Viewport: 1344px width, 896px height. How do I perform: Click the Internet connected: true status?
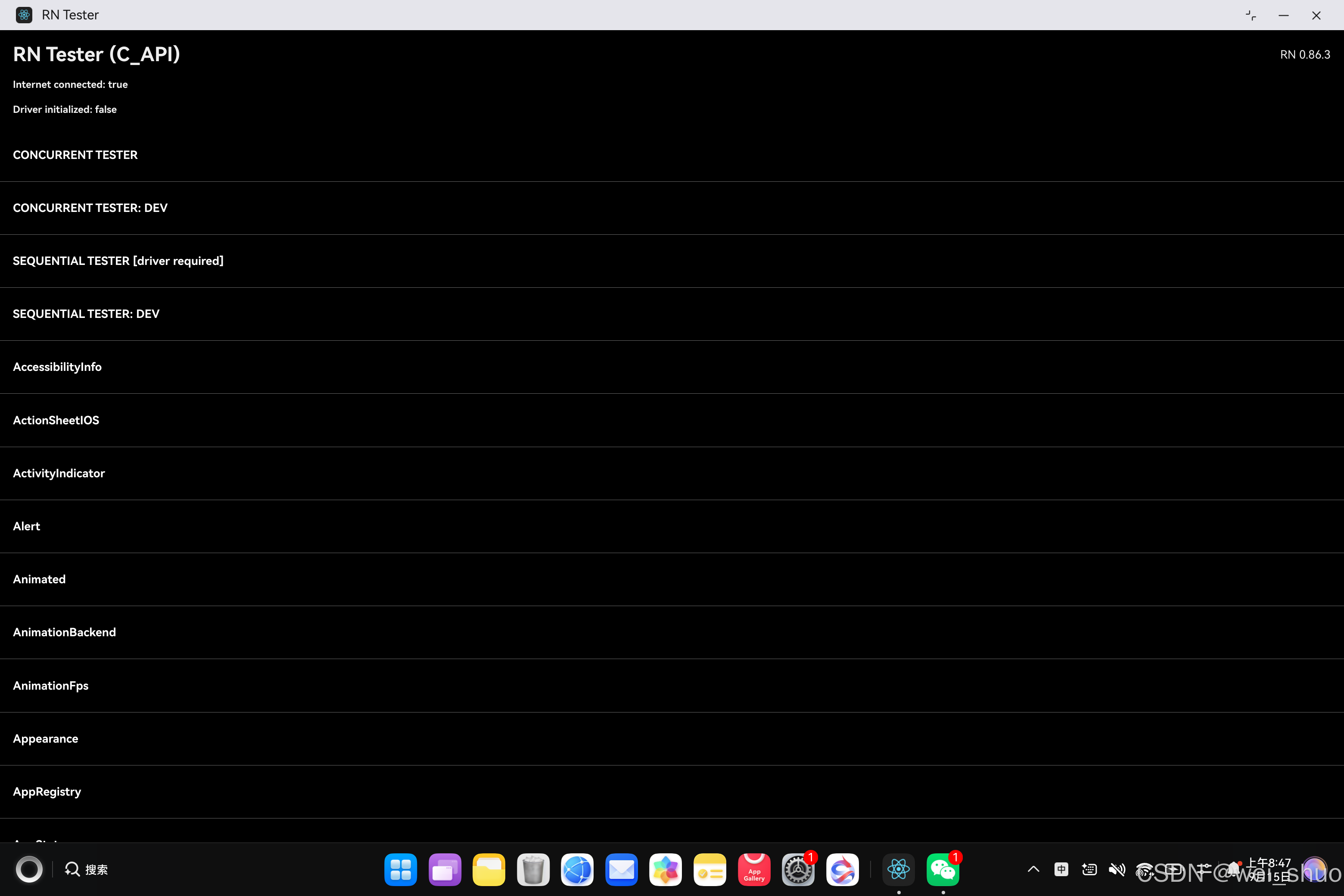coord(70,84)
